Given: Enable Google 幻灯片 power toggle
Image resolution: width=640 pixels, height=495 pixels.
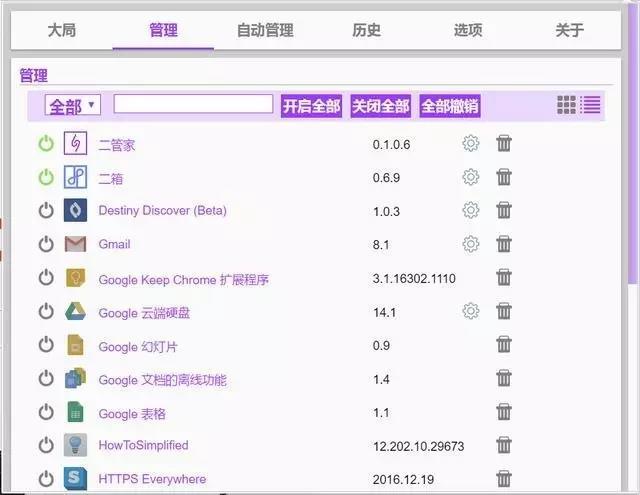Looking at the screenshot, I should pos(46,345).
